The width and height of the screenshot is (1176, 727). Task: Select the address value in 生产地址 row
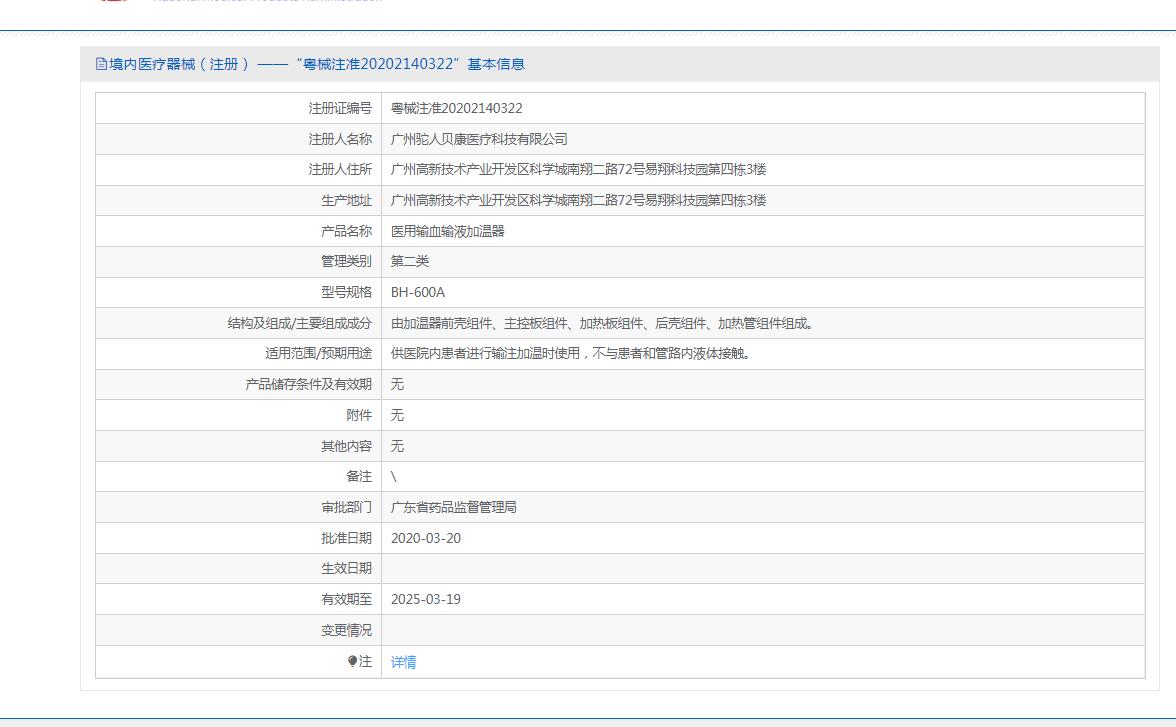click(x=578, y=200)
